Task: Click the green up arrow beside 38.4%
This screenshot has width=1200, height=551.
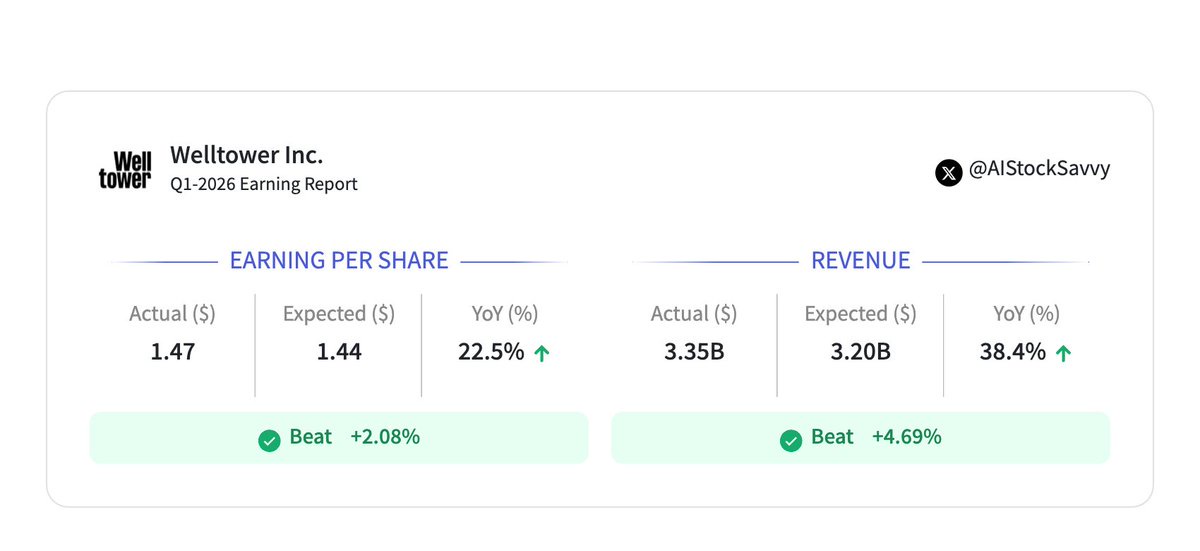Action: click(1063, 353)
